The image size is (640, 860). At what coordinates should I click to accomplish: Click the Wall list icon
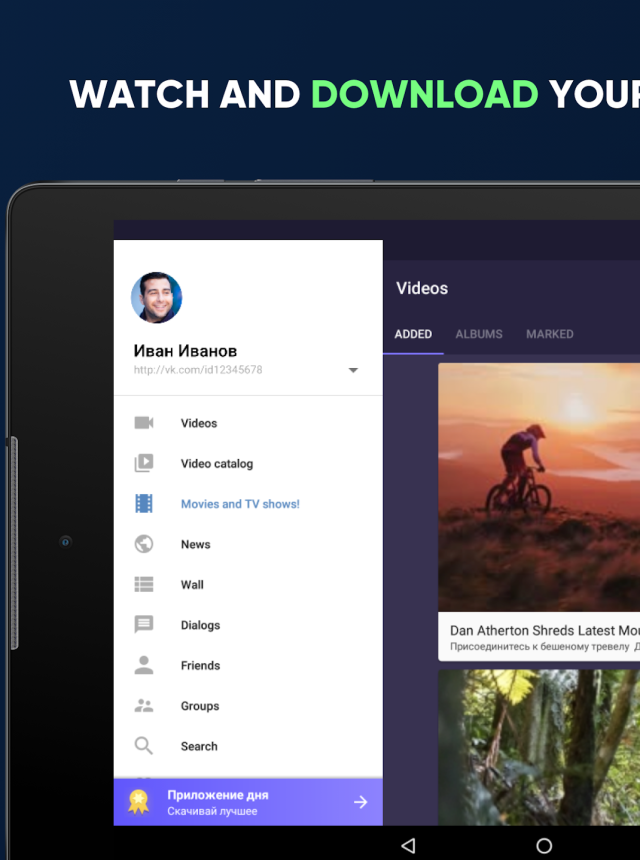tap(144, 585)
